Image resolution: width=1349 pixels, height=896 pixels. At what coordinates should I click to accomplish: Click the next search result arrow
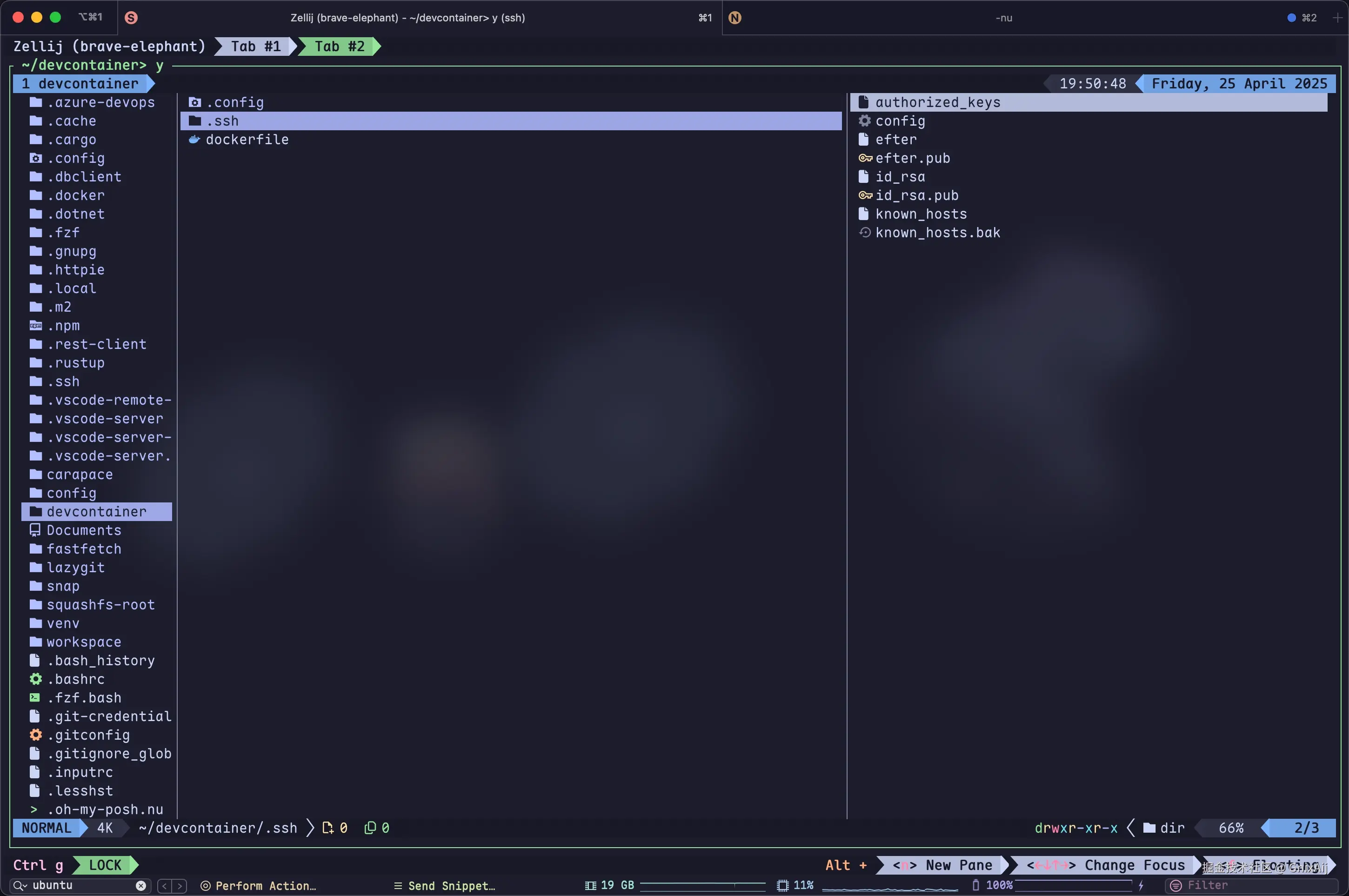pyautogui.click(x=180, y=886)
